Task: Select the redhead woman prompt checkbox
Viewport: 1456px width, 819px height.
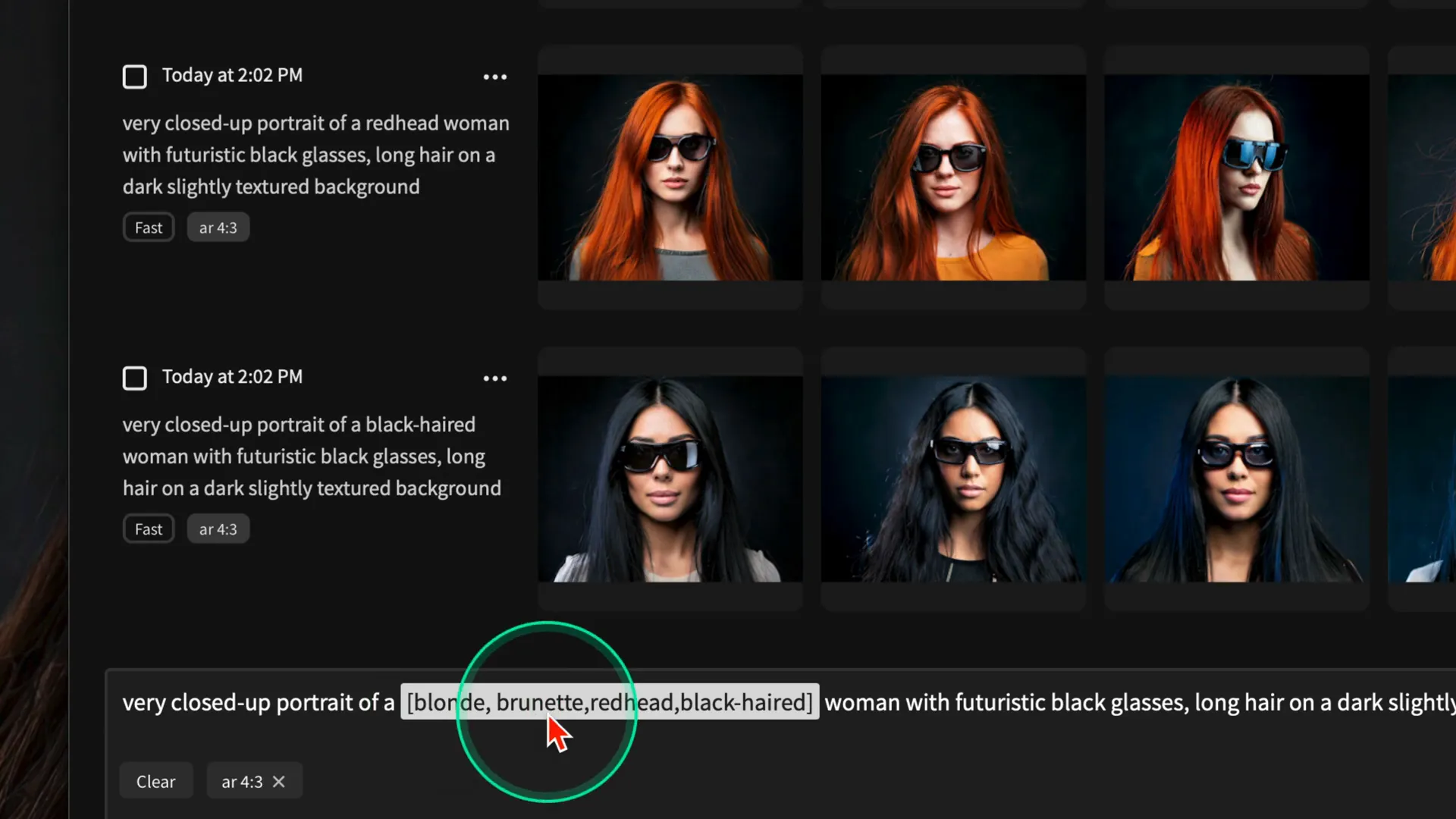Action: coord(135,77)
